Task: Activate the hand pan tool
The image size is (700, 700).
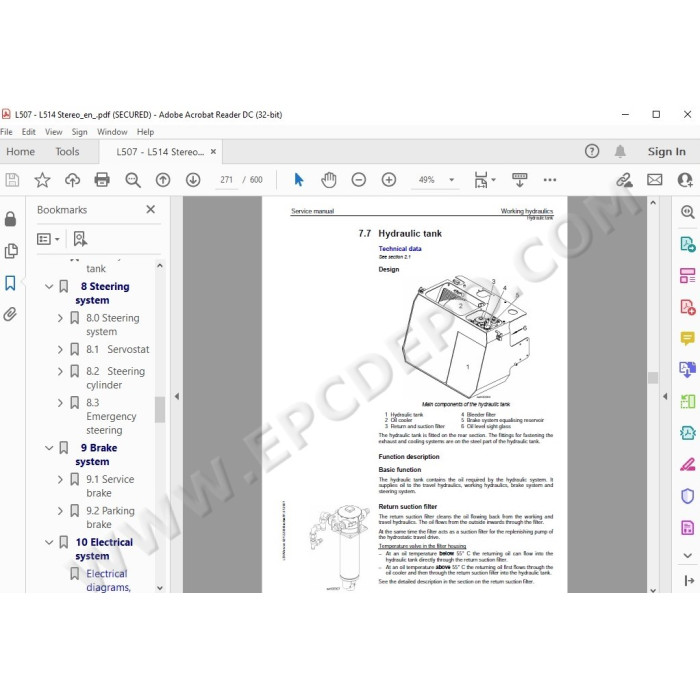Action: (329, 180)
